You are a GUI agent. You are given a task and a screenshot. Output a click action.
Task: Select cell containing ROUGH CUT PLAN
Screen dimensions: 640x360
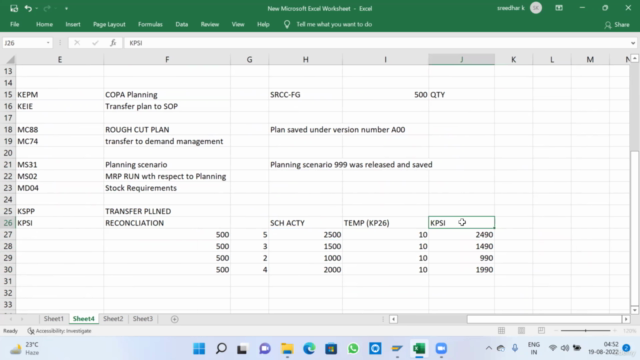point(167,130)
